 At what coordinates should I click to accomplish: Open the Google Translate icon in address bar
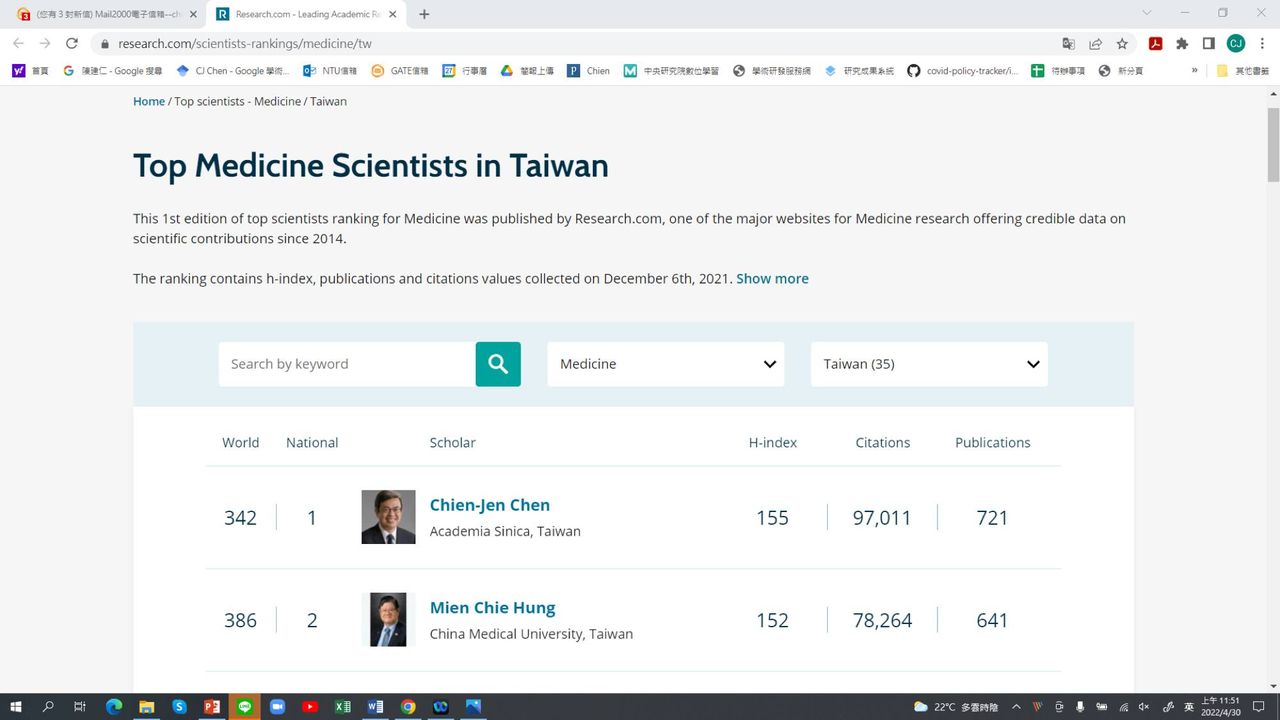point(1069,43)
